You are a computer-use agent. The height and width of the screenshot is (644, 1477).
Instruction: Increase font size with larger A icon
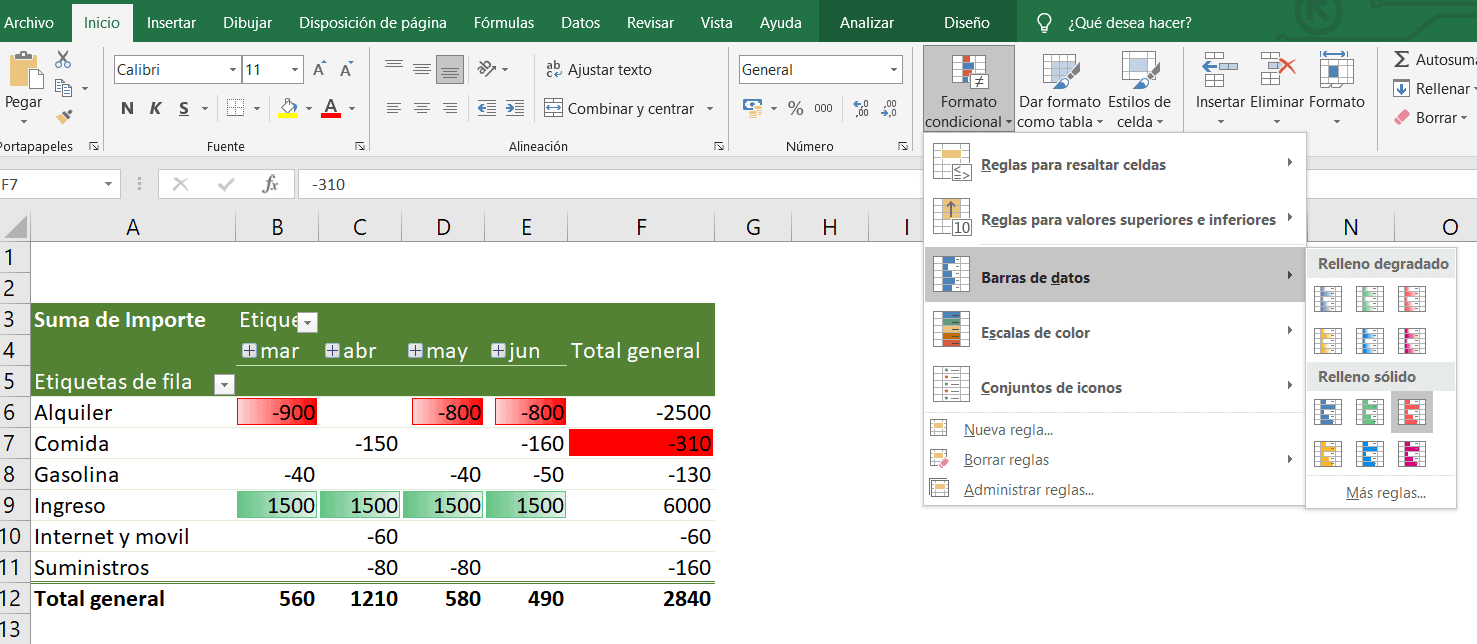pyautogui.click(x=319, y=70)
